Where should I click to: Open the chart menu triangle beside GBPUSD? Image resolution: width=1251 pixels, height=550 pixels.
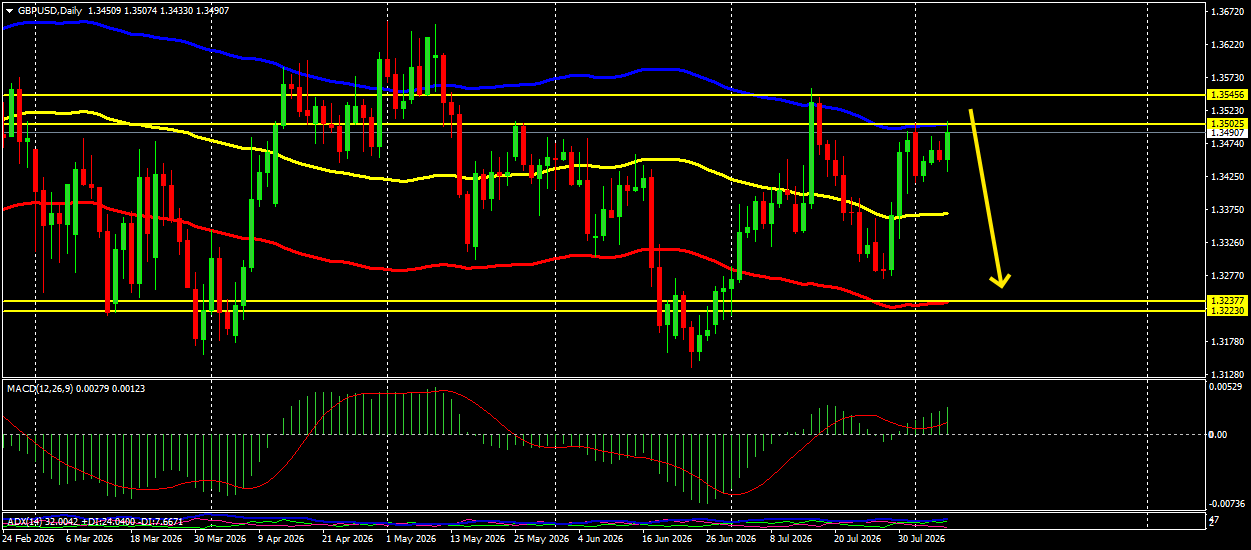(x=9, y=11)
